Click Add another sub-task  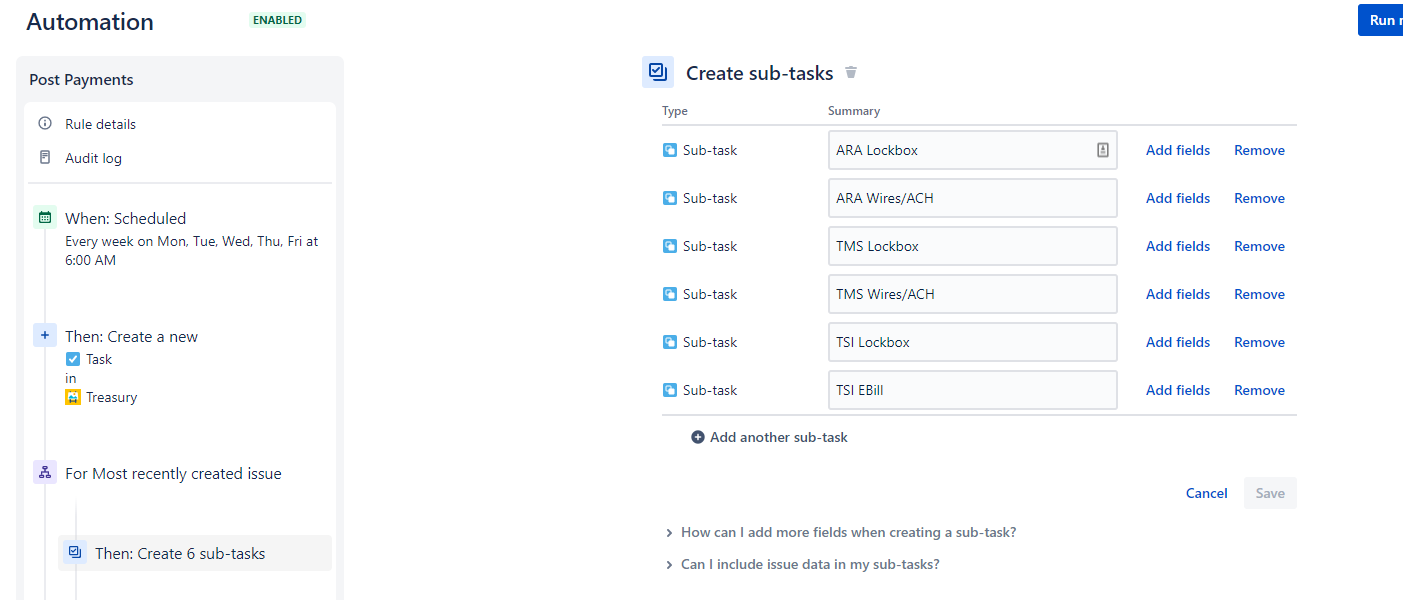coord(769,437)
